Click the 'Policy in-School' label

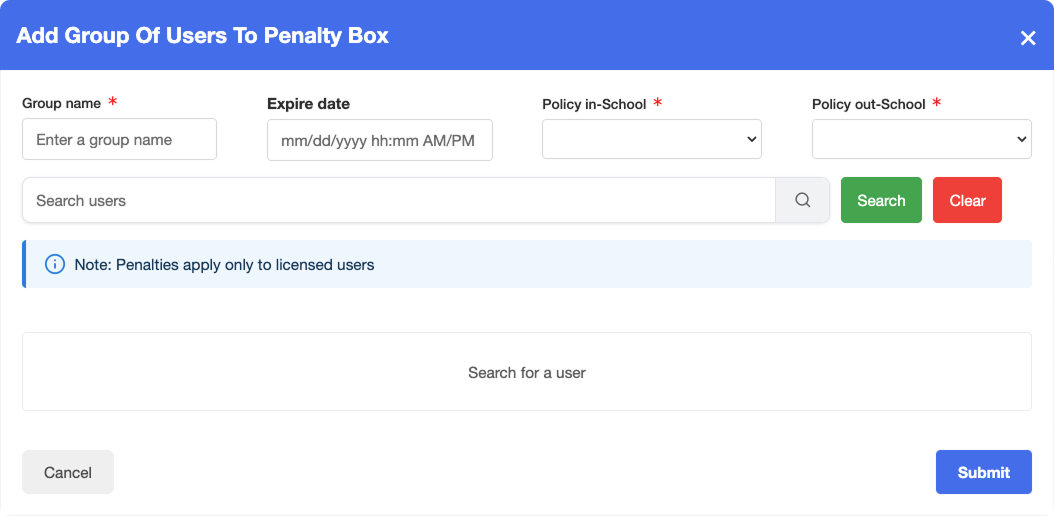tap(594, 104)
